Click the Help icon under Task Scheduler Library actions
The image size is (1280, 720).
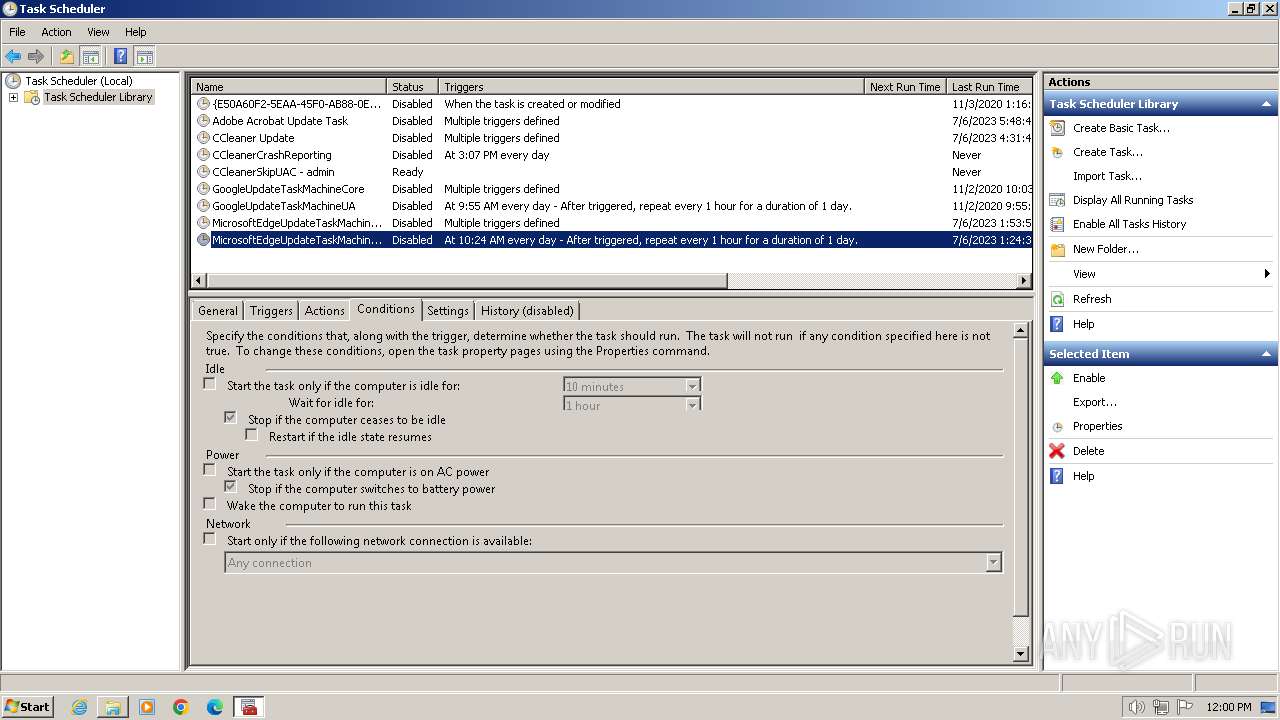(1057, 324)
